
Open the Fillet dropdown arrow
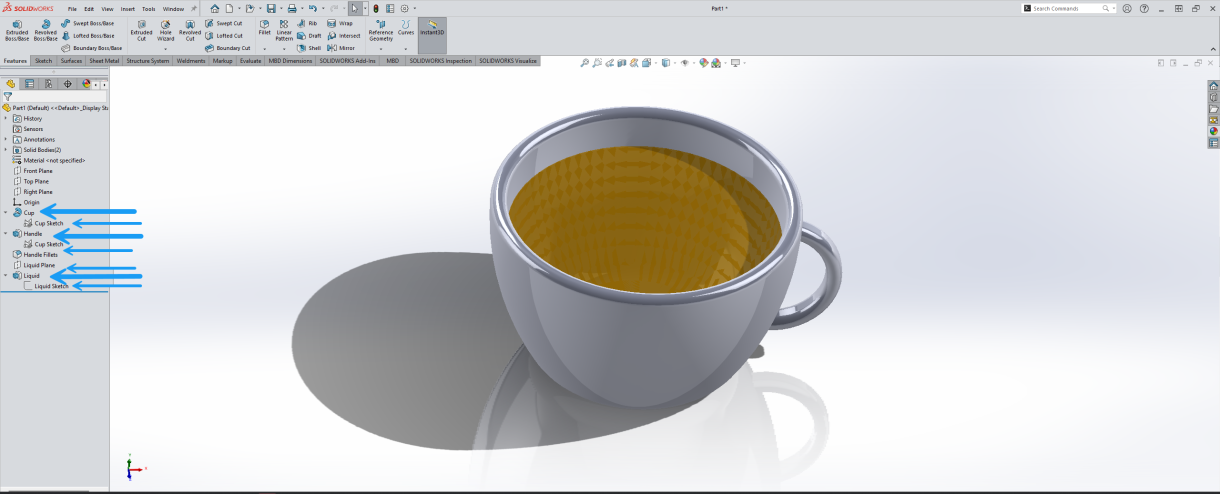(264, 48)
